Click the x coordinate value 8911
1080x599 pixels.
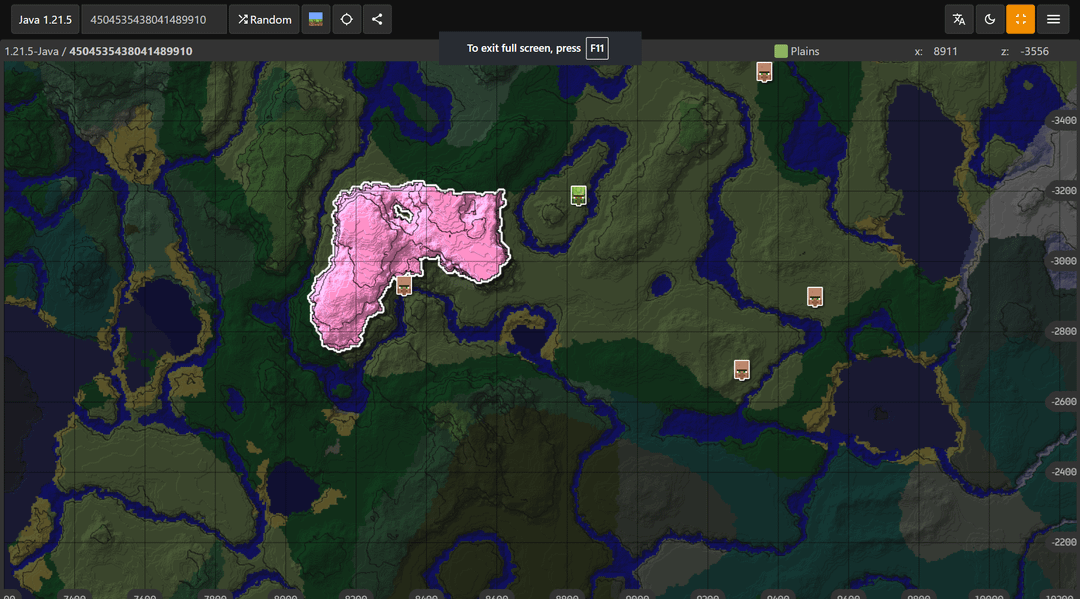(x=945, y=51)
